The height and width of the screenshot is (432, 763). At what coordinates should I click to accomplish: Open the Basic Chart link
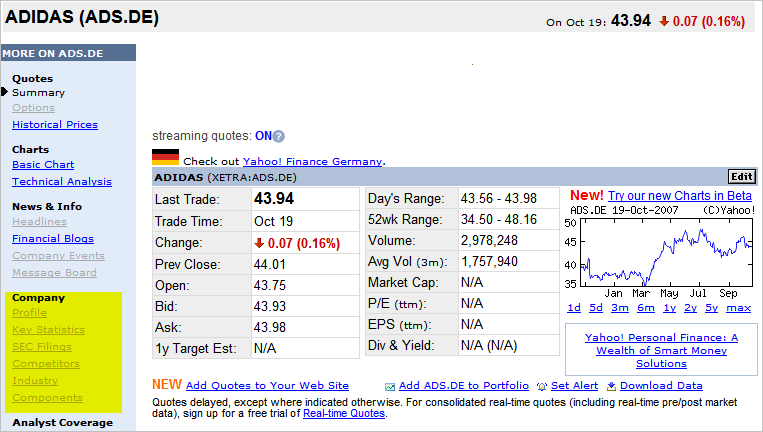tap(43, 164)
